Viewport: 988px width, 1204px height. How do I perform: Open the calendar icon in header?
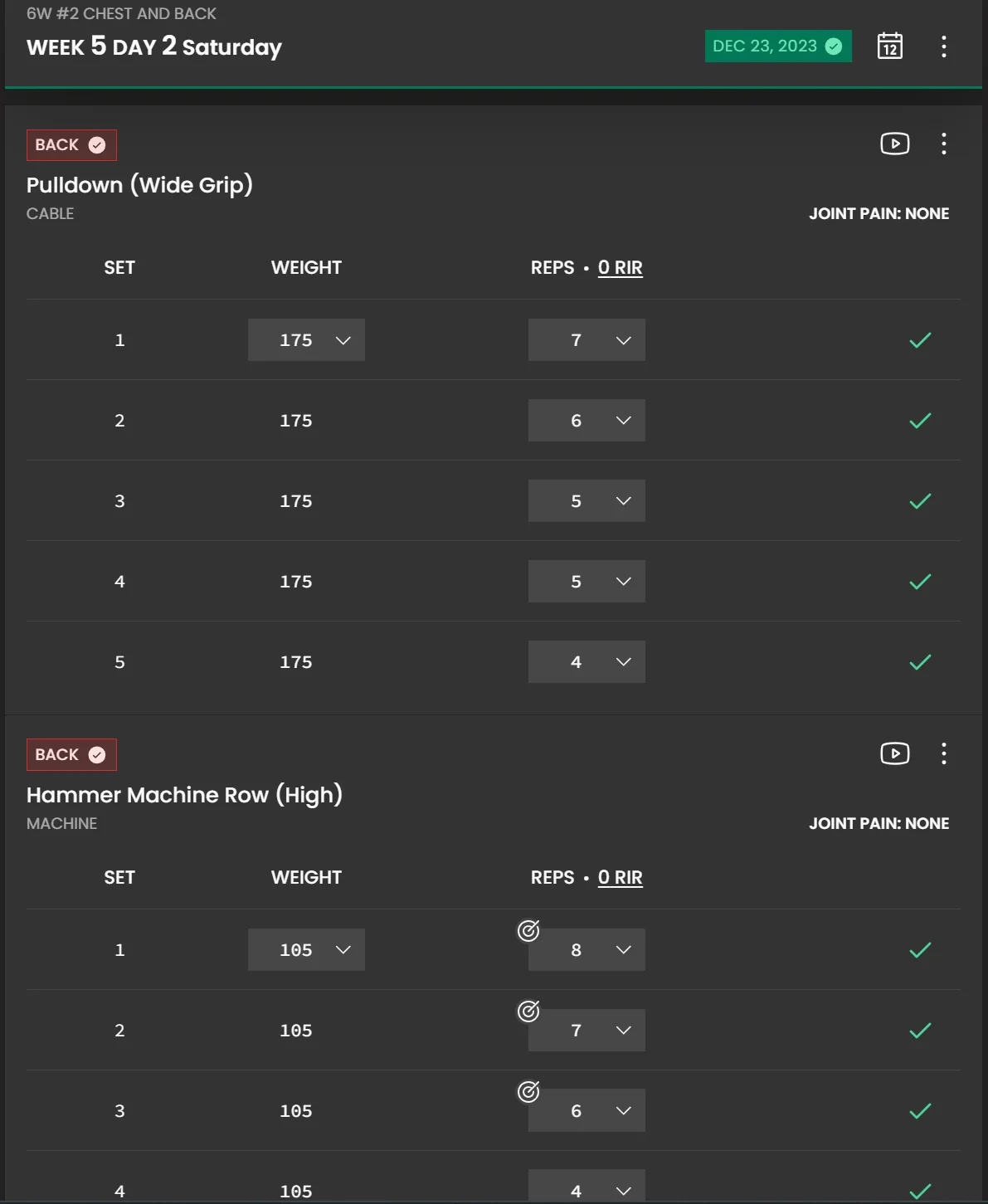(x=890, y=46)
